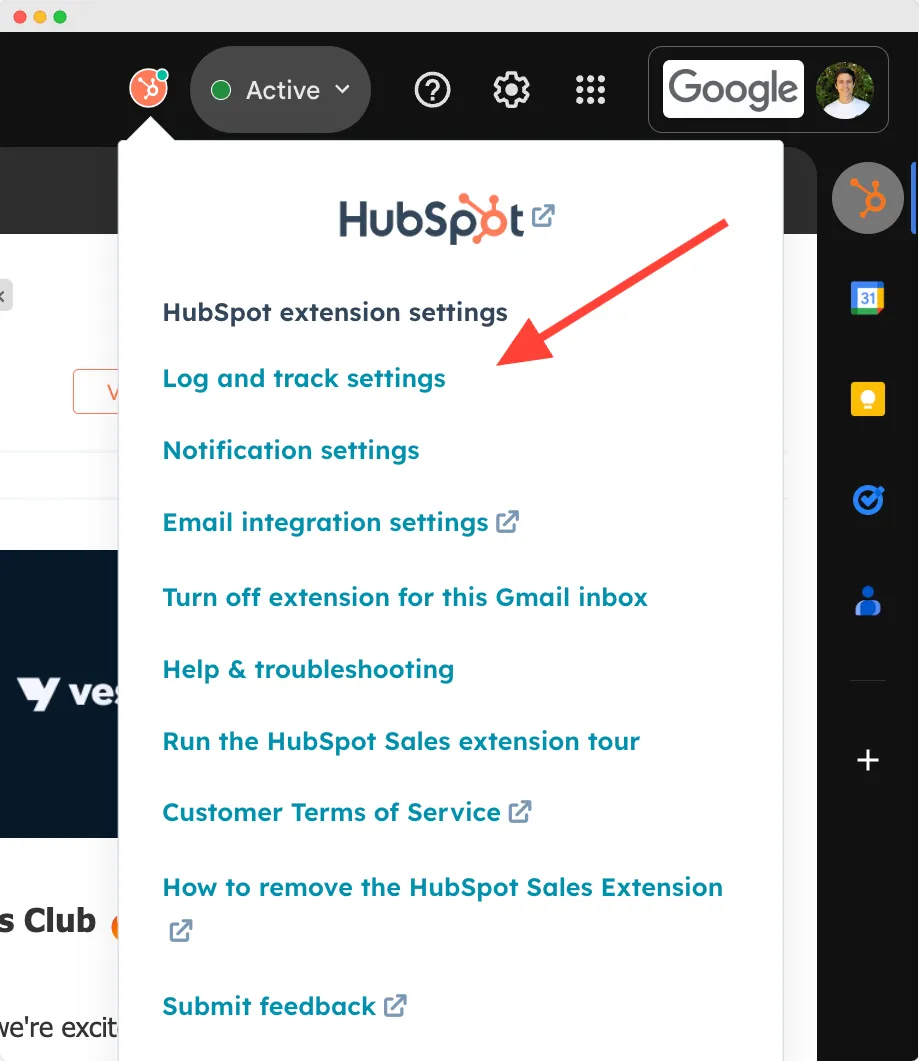The height and width of the screenshot is (1061, 919).
Task: Select HubSpot extension settings
Action: click(334, 312)
